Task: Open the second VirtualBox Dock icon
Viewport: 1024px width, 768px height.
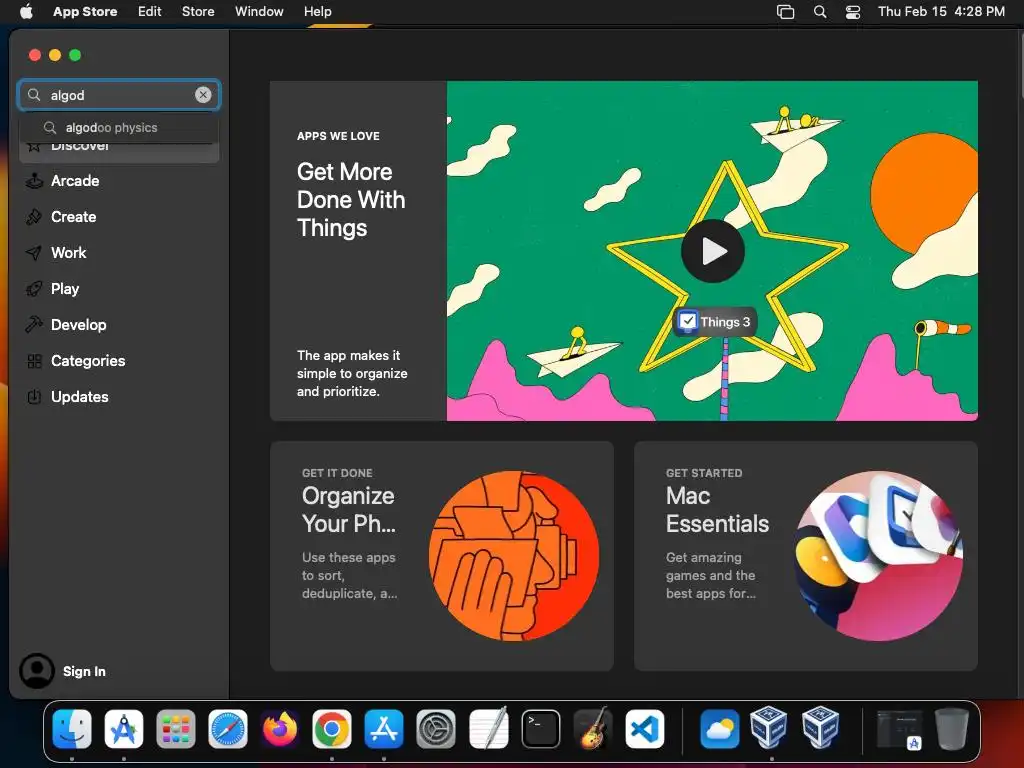Action: 821,727
